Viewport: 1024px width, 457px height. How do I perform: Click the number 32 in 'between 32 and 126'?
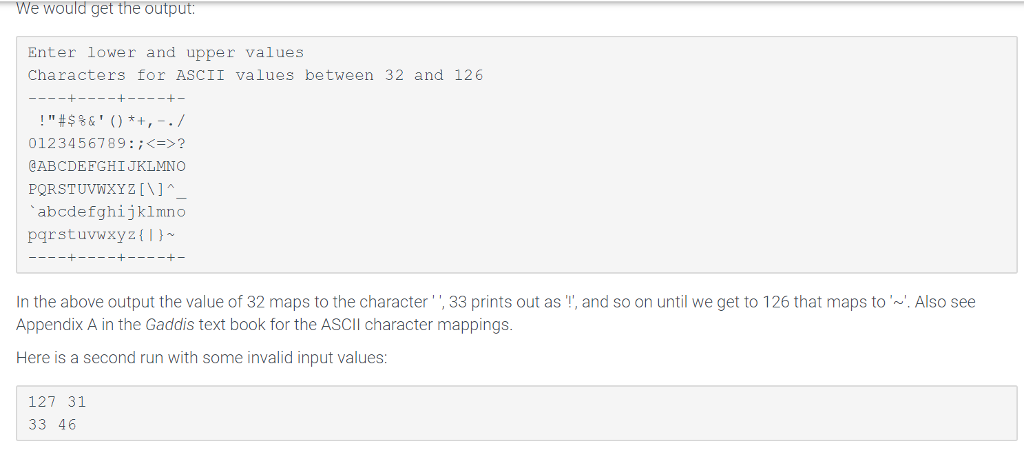pyautogui.click(x=394, y=75)
